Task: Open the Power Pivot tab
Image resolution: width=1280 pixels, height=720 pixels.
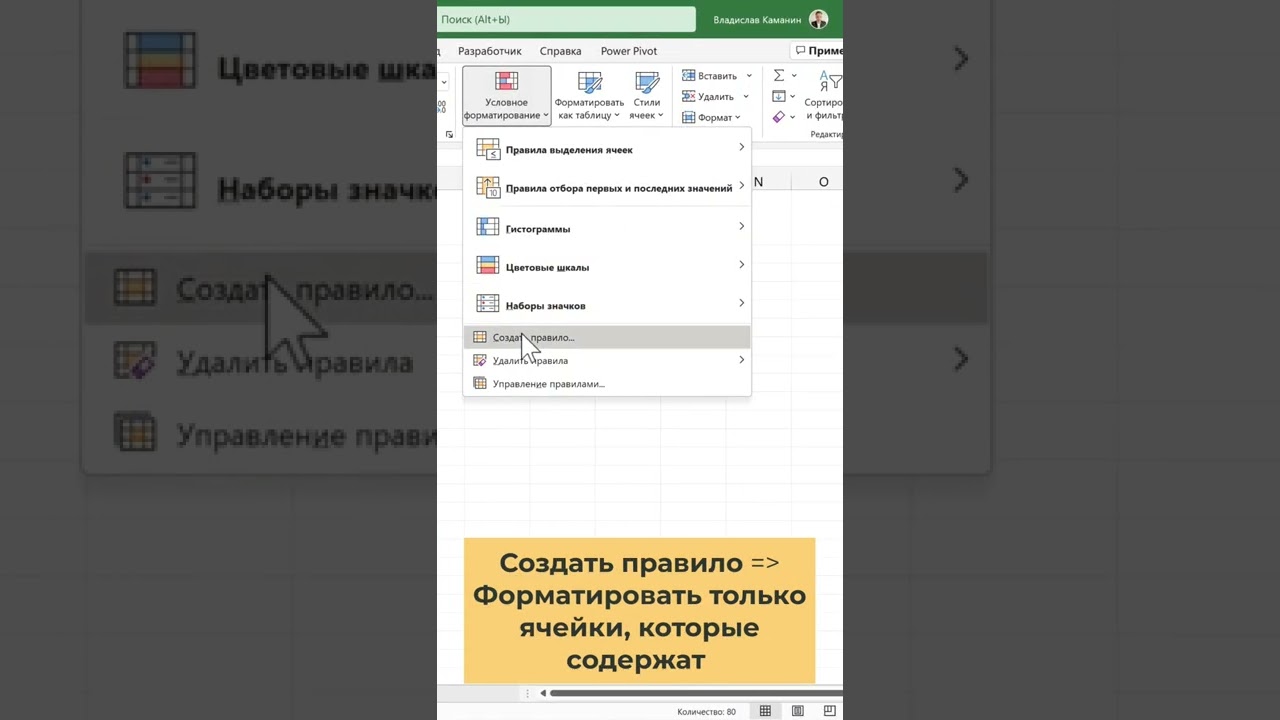Action: click(x=629, y=51)
